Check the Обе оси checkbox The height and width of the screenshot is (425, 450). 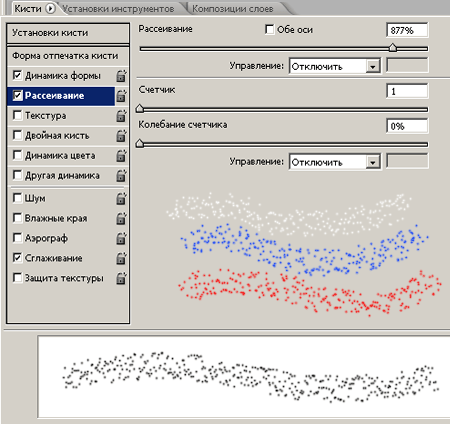point(270,29)
